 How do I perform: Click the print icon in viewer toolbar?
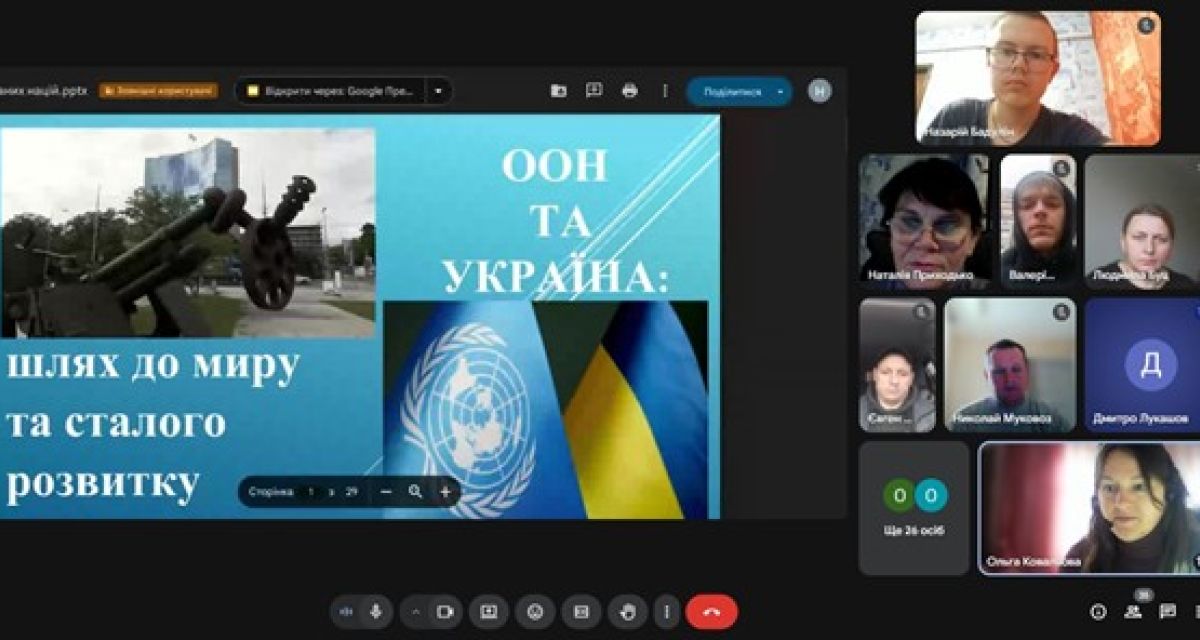click(x=629, y=91)
